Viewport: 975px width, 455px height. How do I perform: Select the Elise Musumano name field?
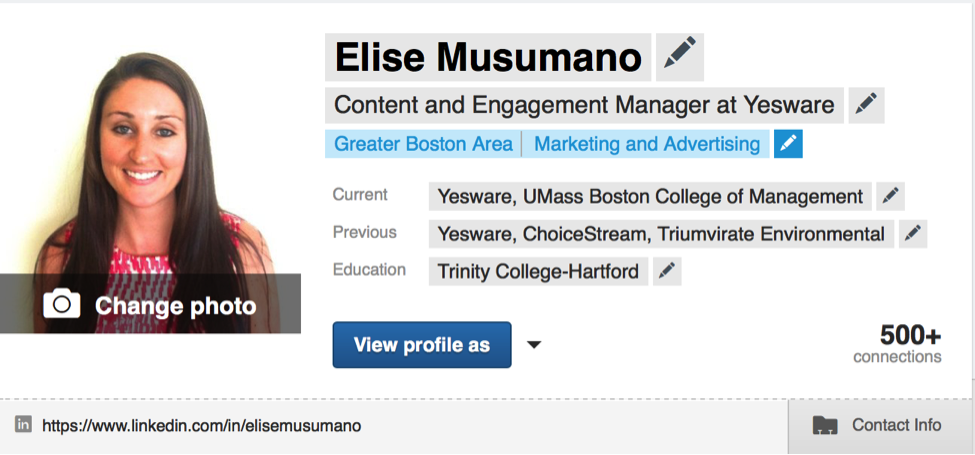(488, 57)
